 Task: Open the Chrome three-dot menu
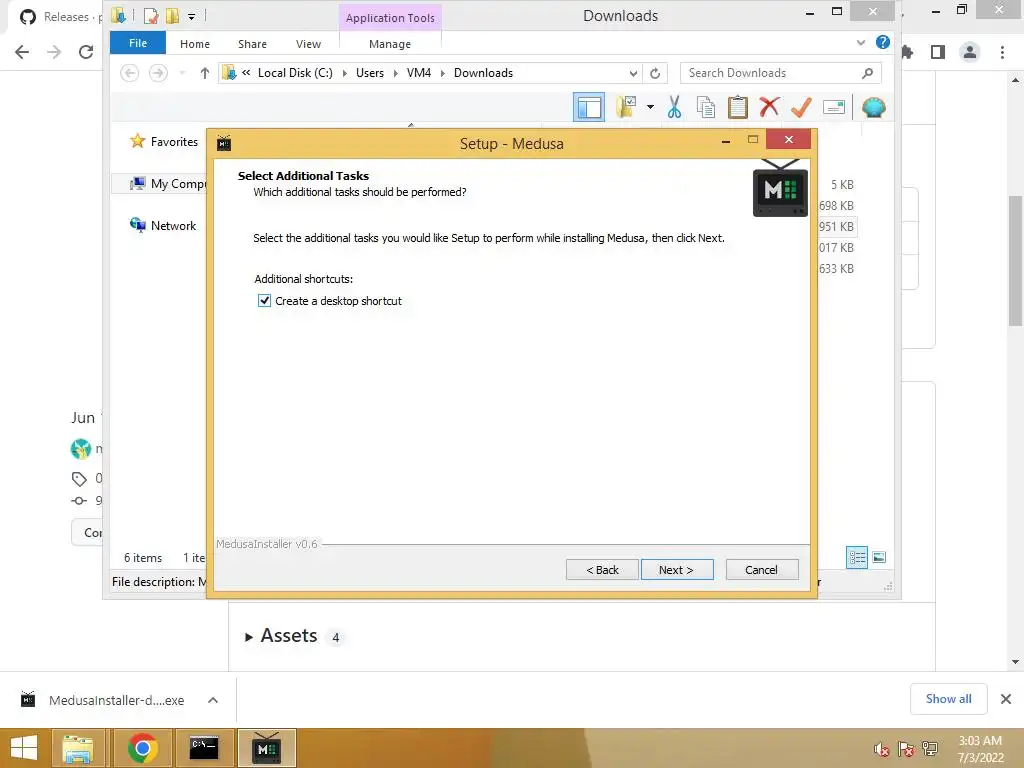[1002, 52]
